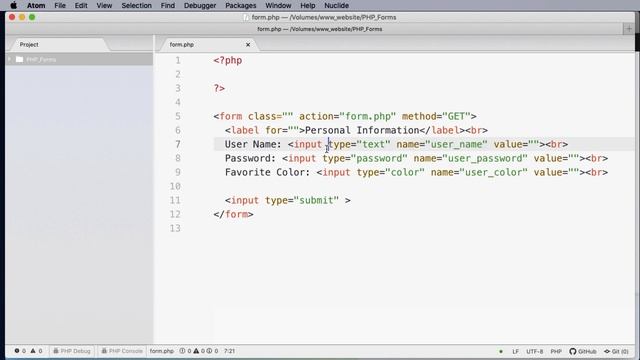
Task: Switch to the form.php editor tab
Action: pos(182,44)
